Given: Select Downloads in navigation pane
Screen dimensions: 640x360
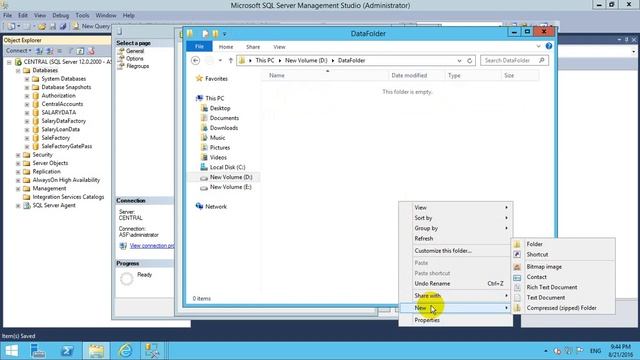Looking at the screenshot, I should click(x=224, y=128).
